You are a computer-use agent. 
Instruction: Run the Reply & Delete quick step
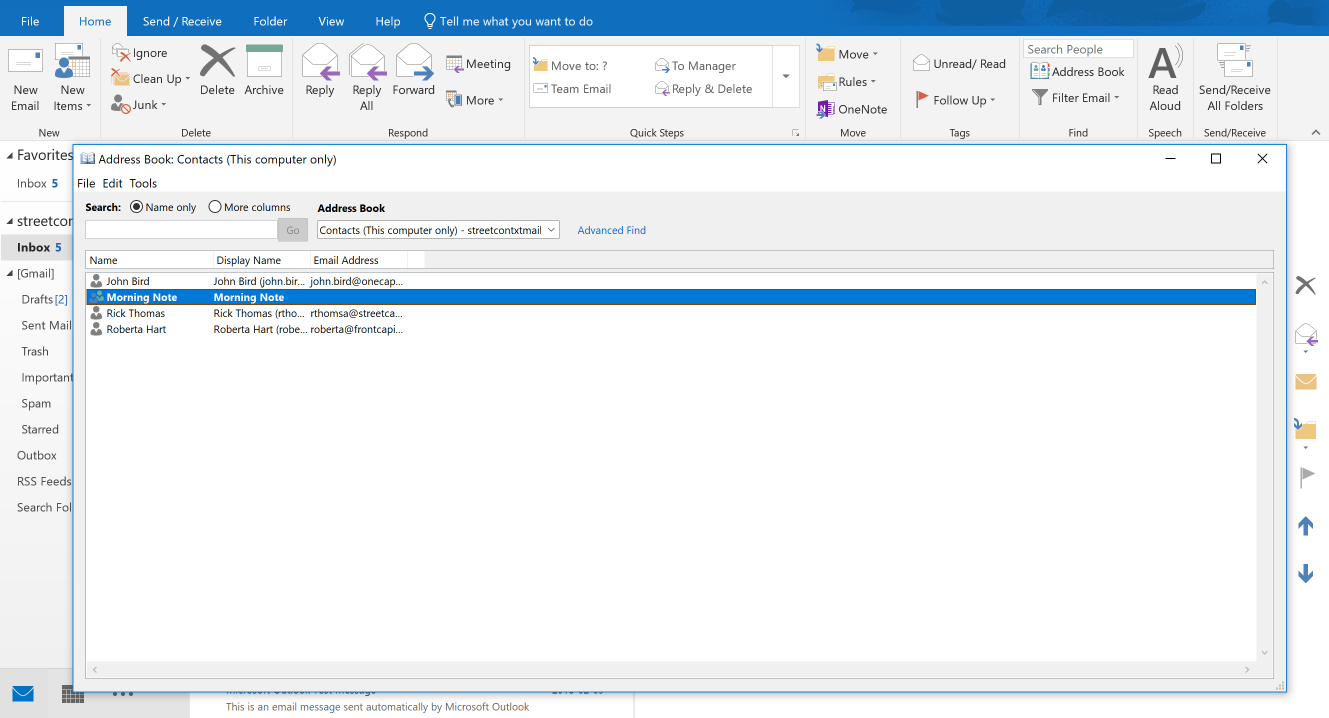pyautogui.click(x=704, y=89)
